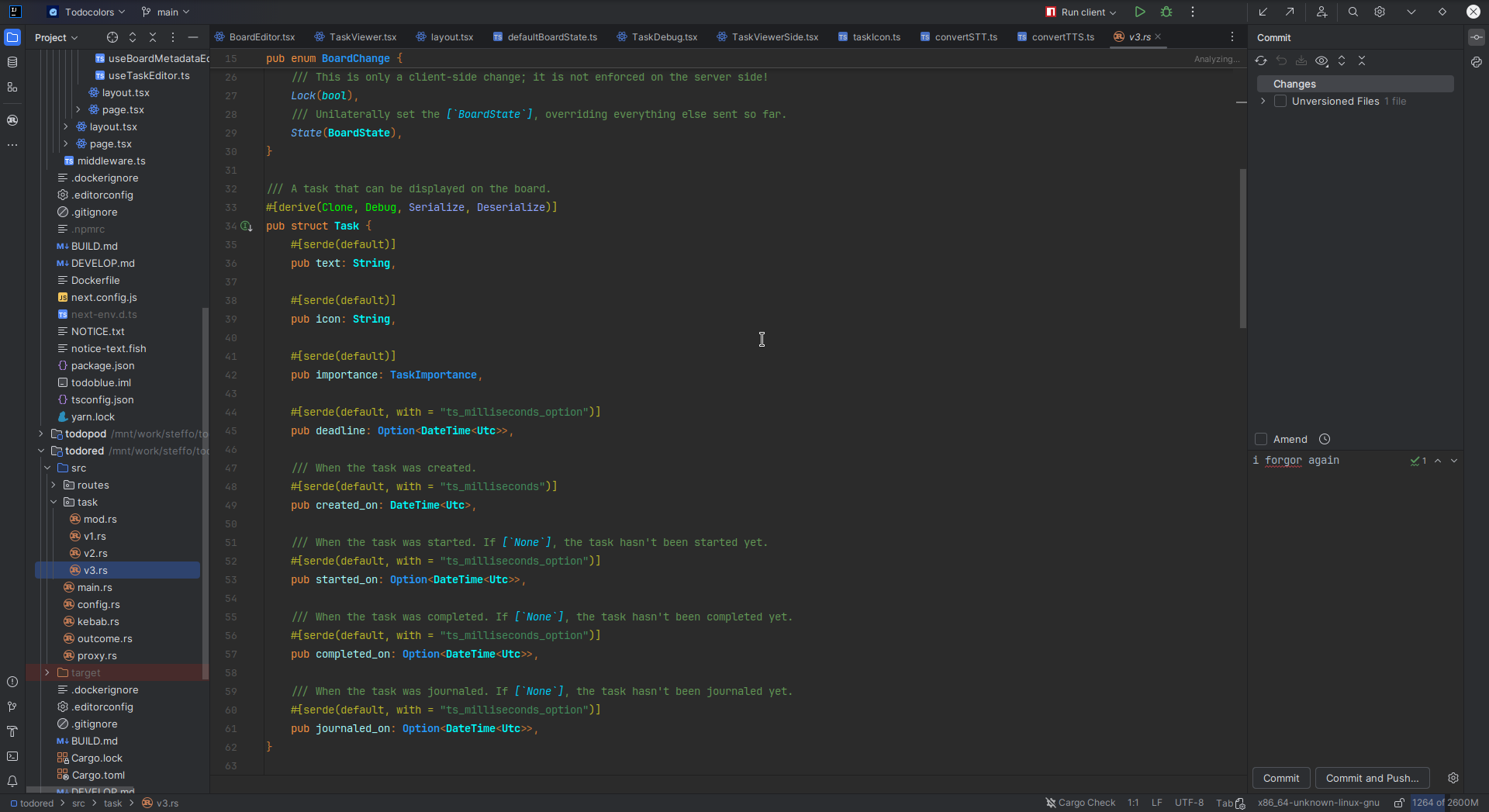1489x812 pixels.
Task: Open Search Everywhere magnifier
Action: [x=1353, y=12]
